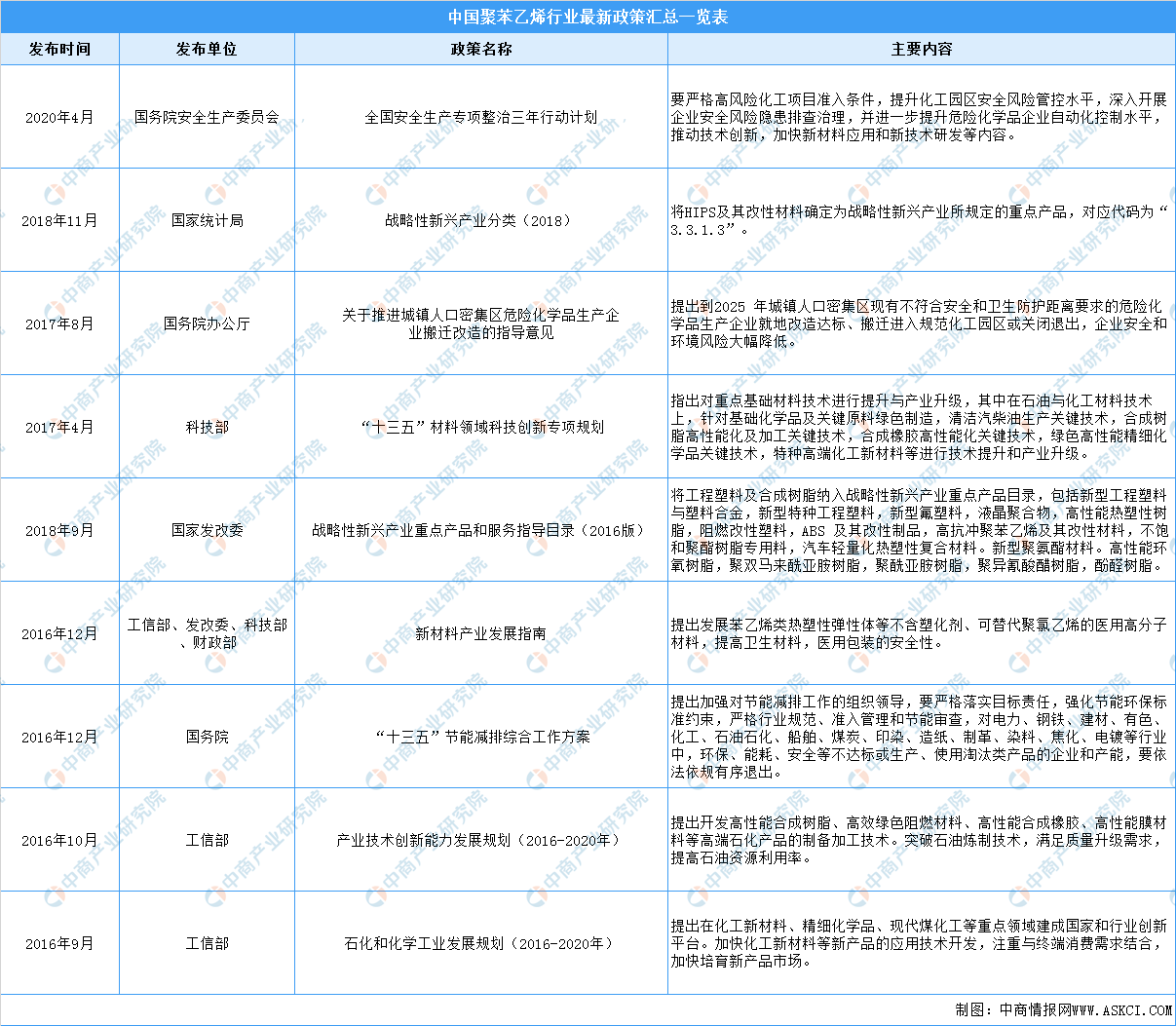Image resolution: width=1176 pixels, height=1026 pixels.
Task: Click 2016年12月 in the 新材料产业发展指南 row
Action: [59, 633]
